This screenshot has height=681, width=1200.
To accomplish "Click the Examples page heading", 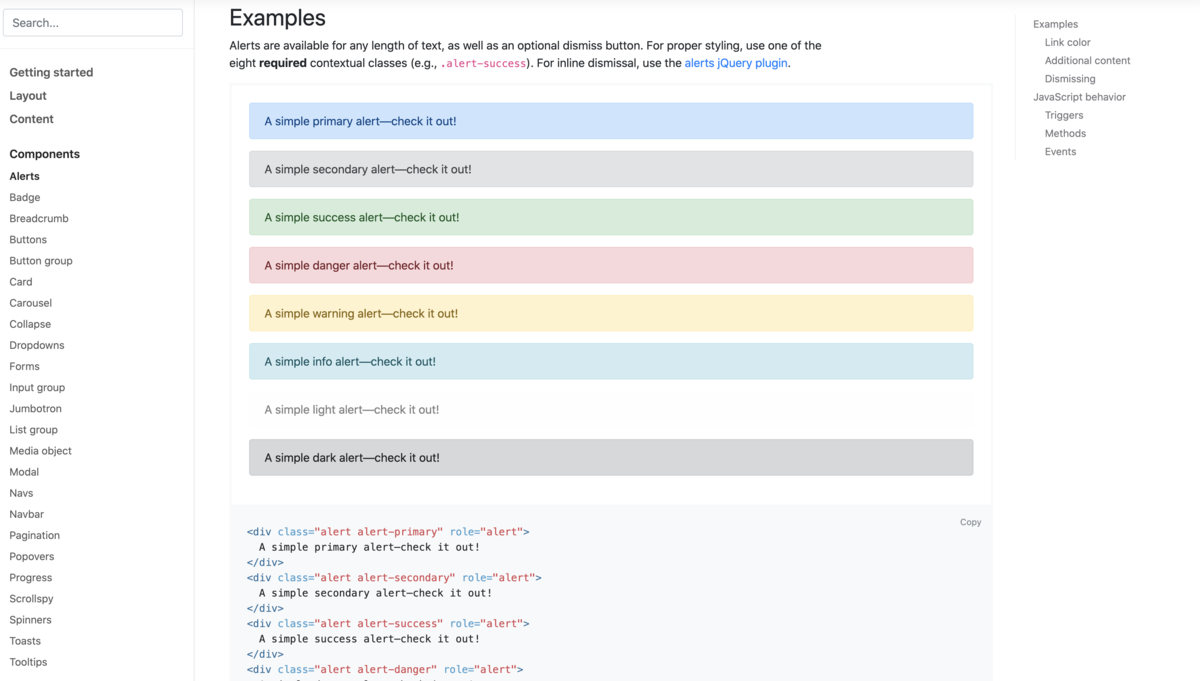I will tap(278, 17).
